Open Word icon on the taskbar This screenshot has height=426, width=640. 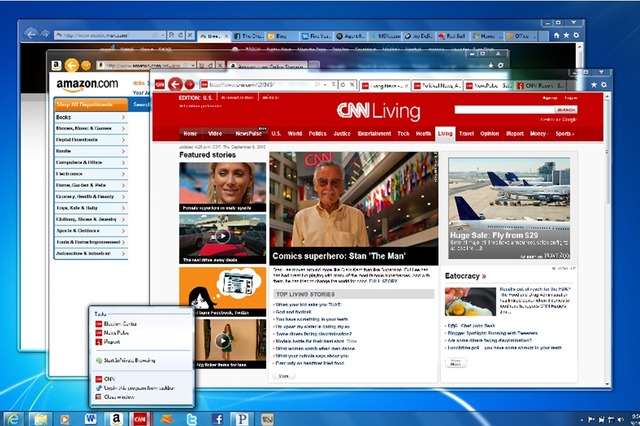(x=90, y=419)
